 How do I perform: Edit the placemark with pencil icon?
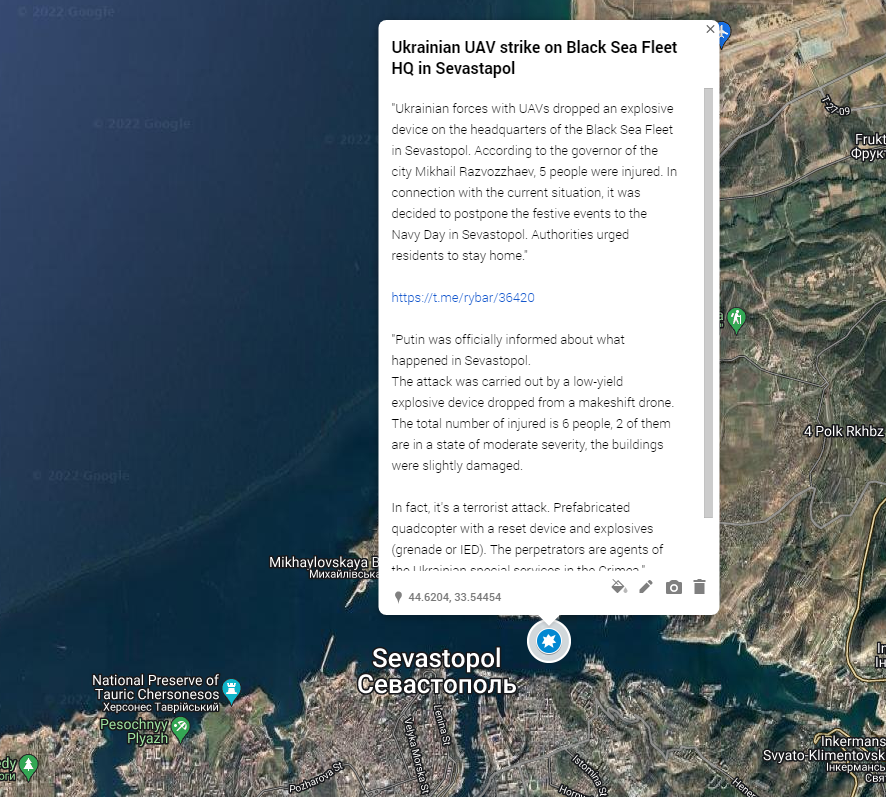tap(646, 587)
